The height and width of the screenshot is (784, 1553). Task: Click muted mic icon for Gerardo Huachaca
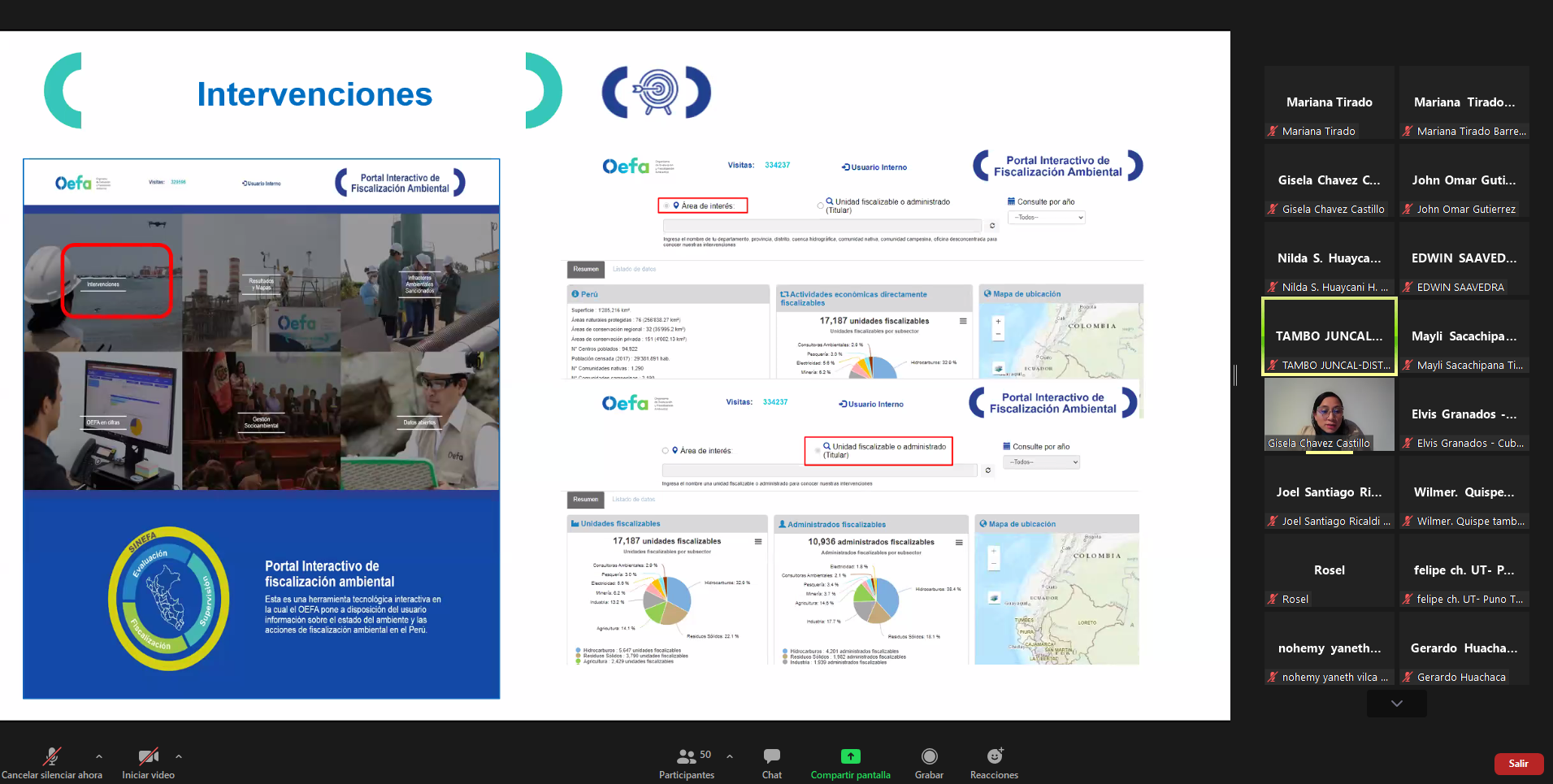pyautogui.click(x=1408, y=677)
